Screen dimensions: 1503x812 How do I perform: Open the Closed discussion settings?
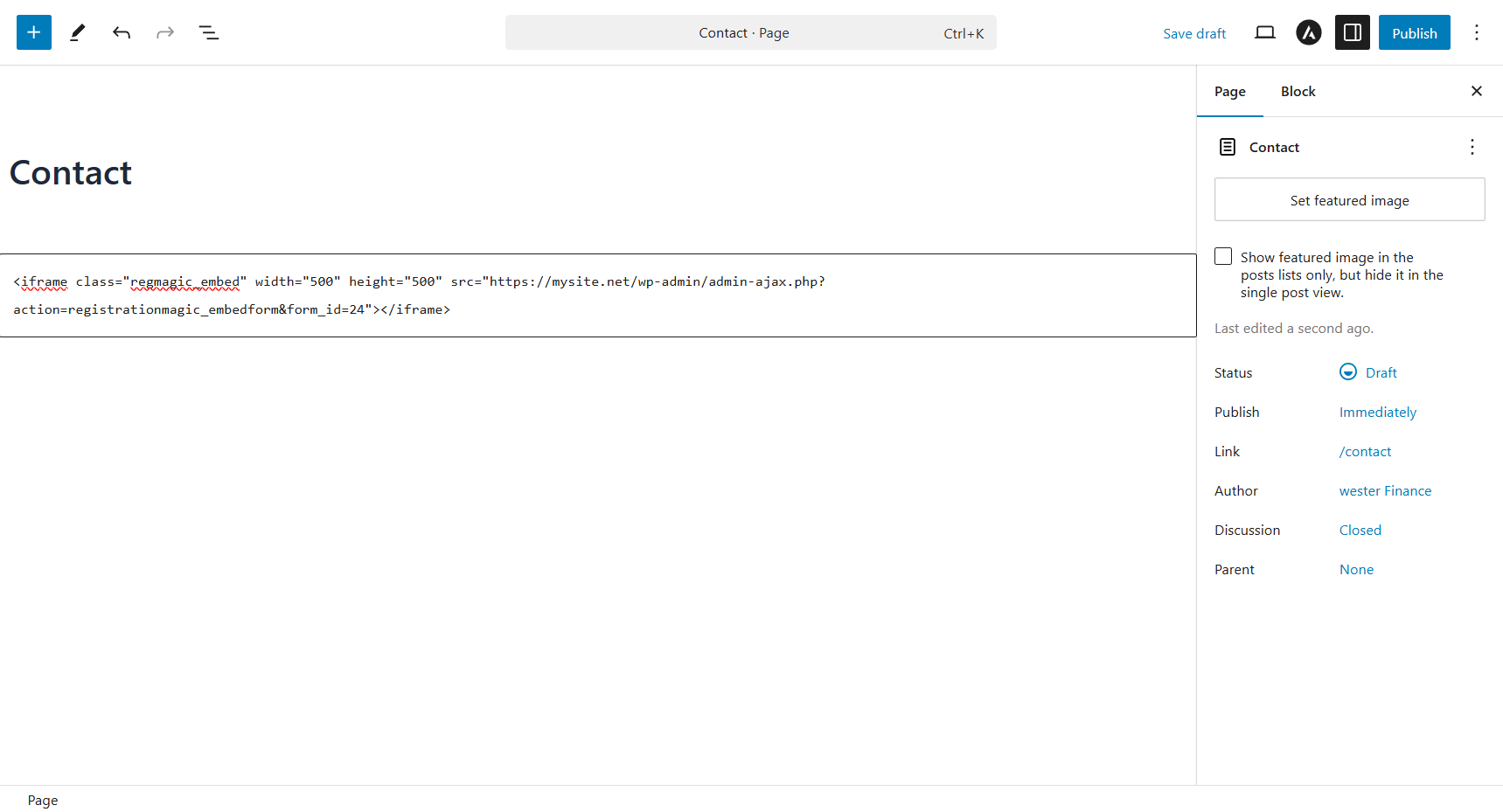tap(1360, 530)
